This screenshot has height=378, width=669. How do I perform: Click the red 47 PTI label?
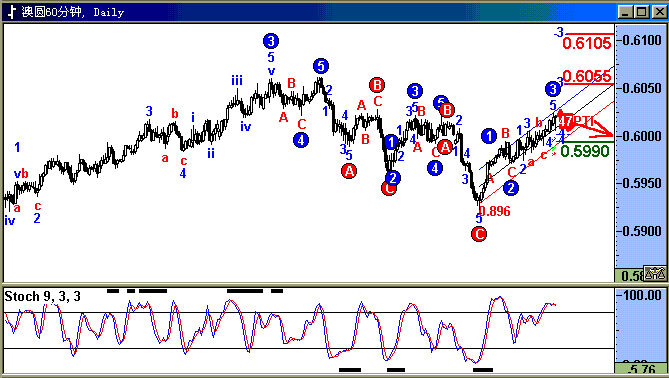tap(576, 121)
